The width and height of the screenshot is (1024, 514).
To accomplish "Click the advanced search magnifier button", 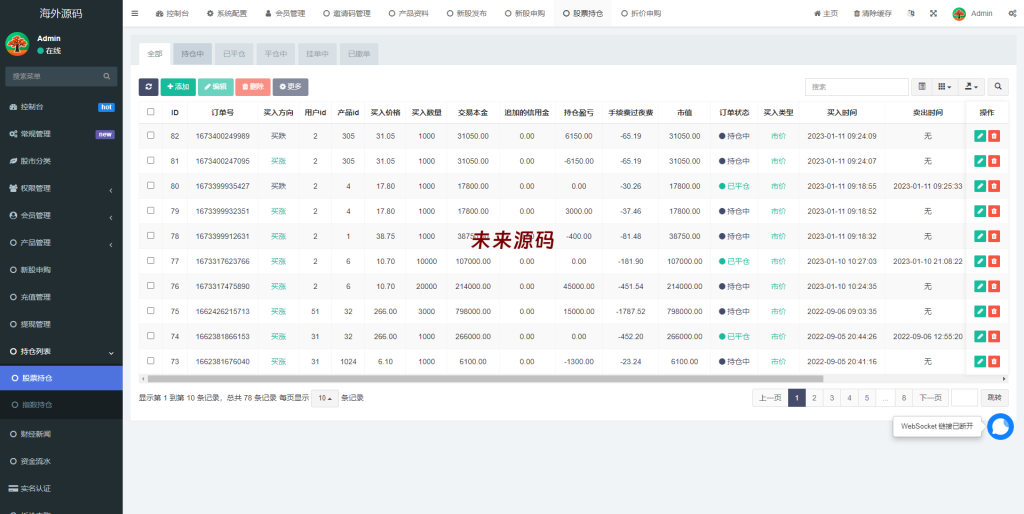I will (x=998, y=86).
